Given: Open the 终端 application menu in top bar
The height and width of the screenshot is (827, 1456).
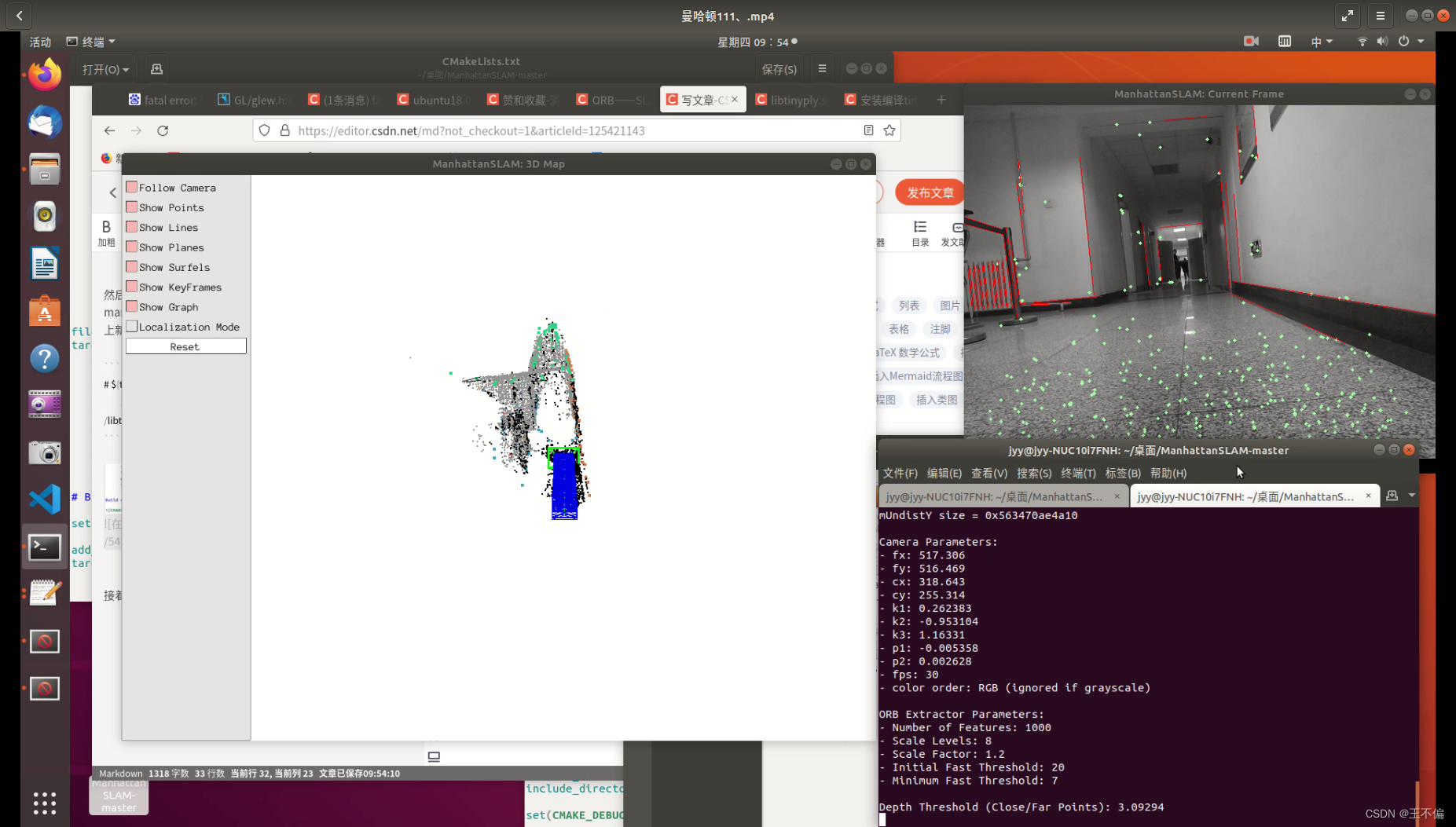Looking at the screenshot, I should 91,42.
